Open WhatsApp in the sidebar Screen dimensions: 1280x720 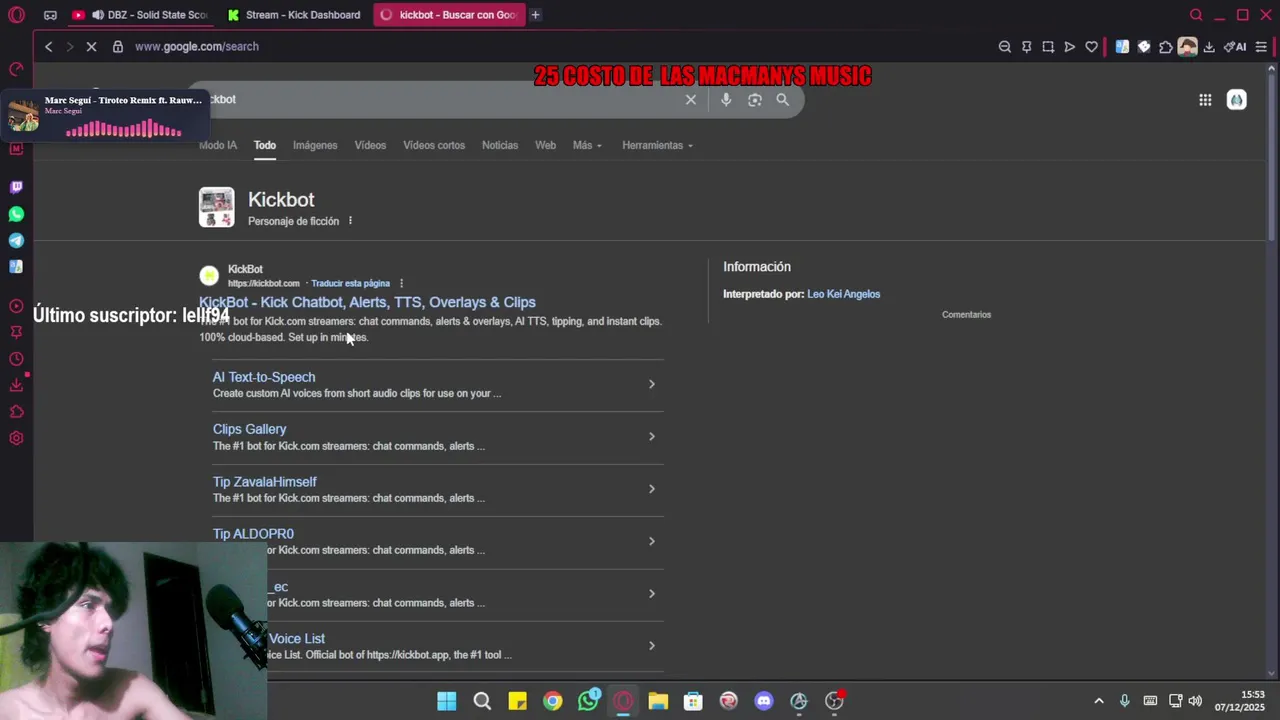pyautogui.click(x=16, y=214)
